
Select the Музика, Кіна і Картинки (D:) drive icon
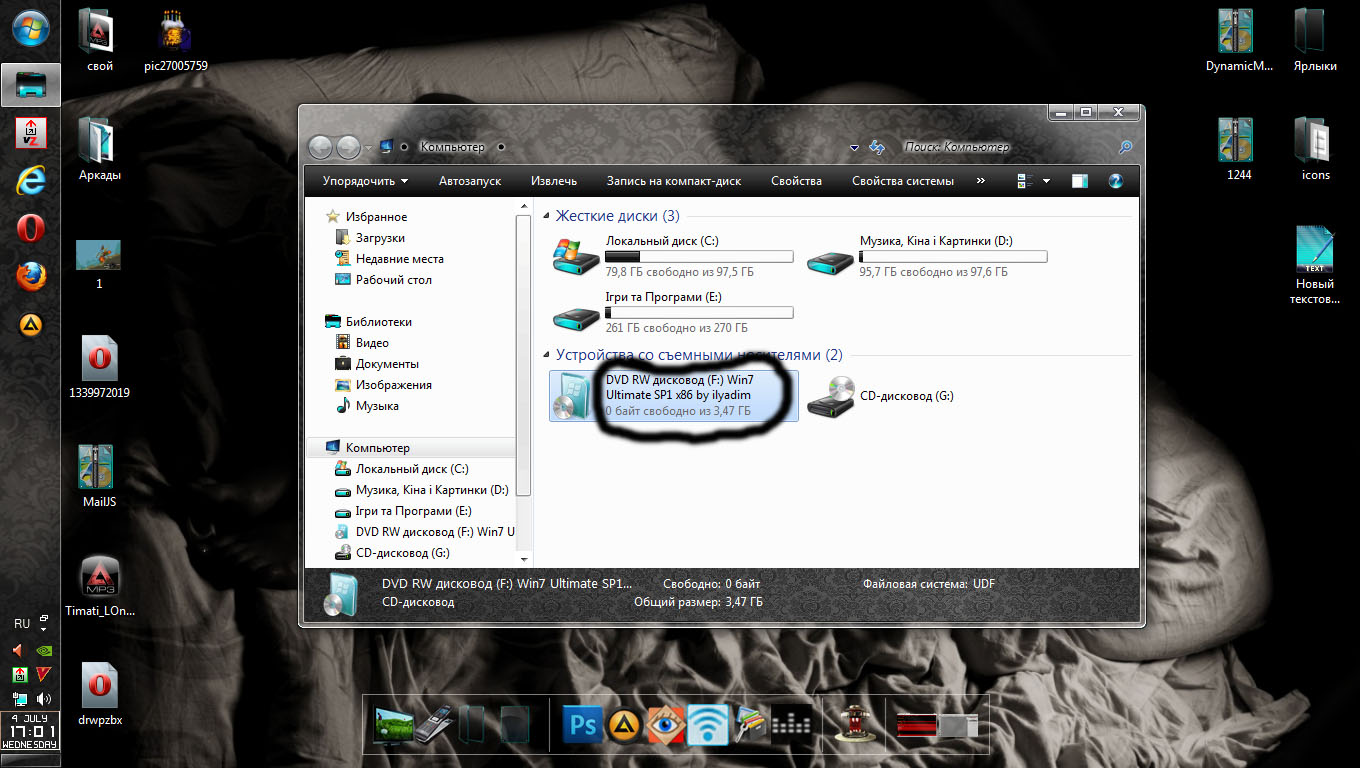tap(830, 260)
